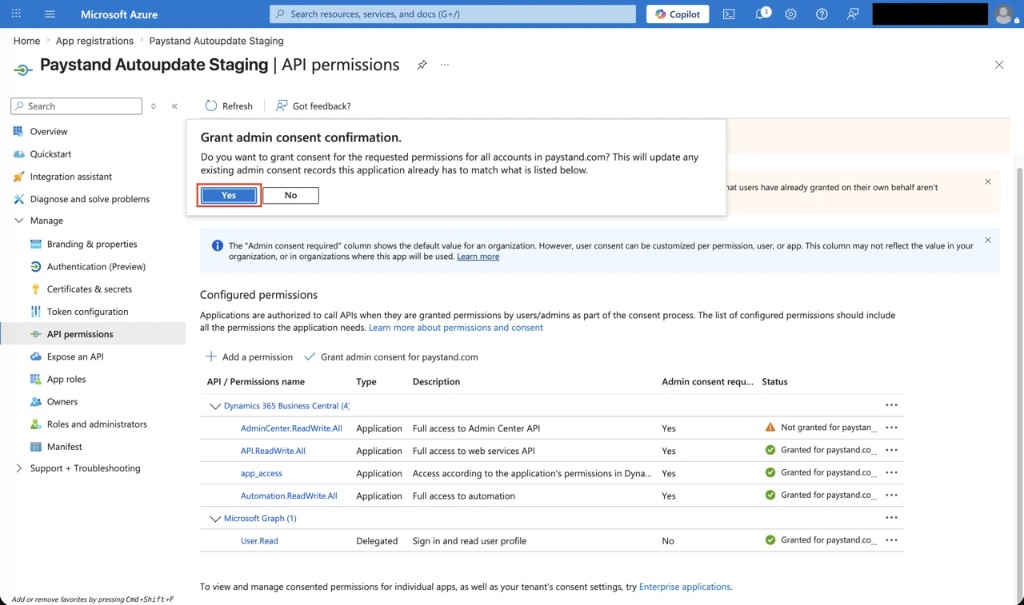This screenshot has height=605, width=1024.
Task: Dismiss the orange warning banner X
Action: click(988, 182)
